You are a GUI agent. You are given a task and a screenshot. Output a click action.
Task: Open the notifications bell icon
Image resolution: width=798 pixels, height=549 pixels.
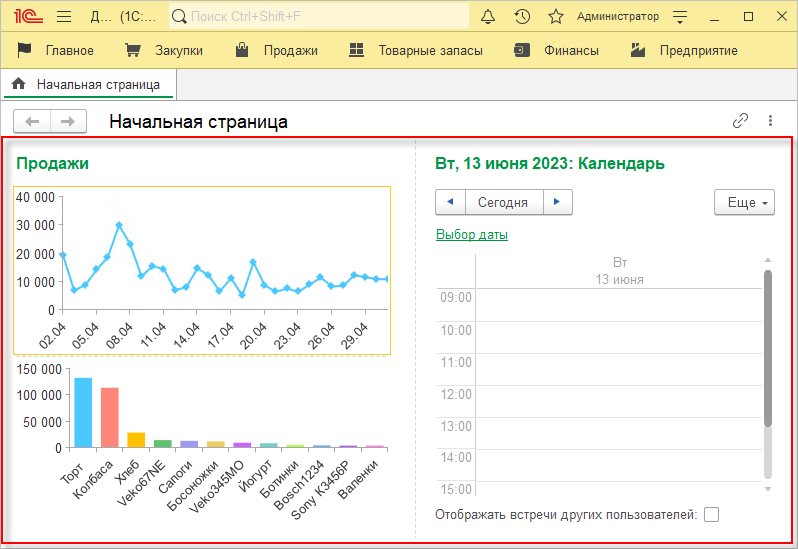pos(488,17)
